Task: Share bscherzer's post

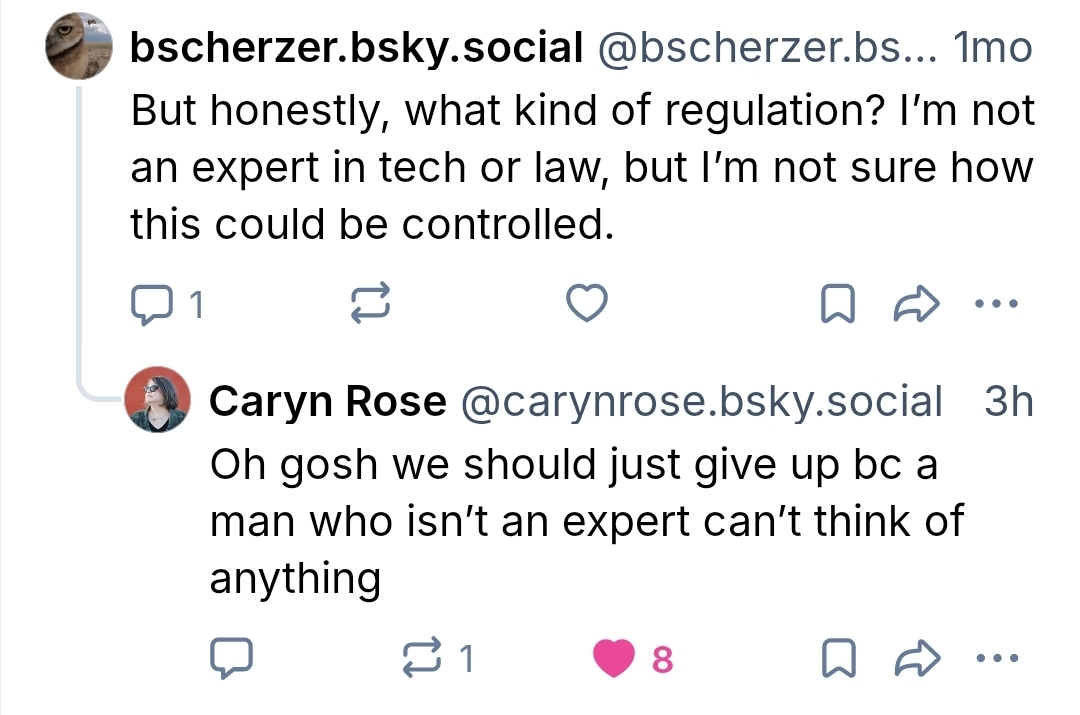Action: tap(915, 304)
